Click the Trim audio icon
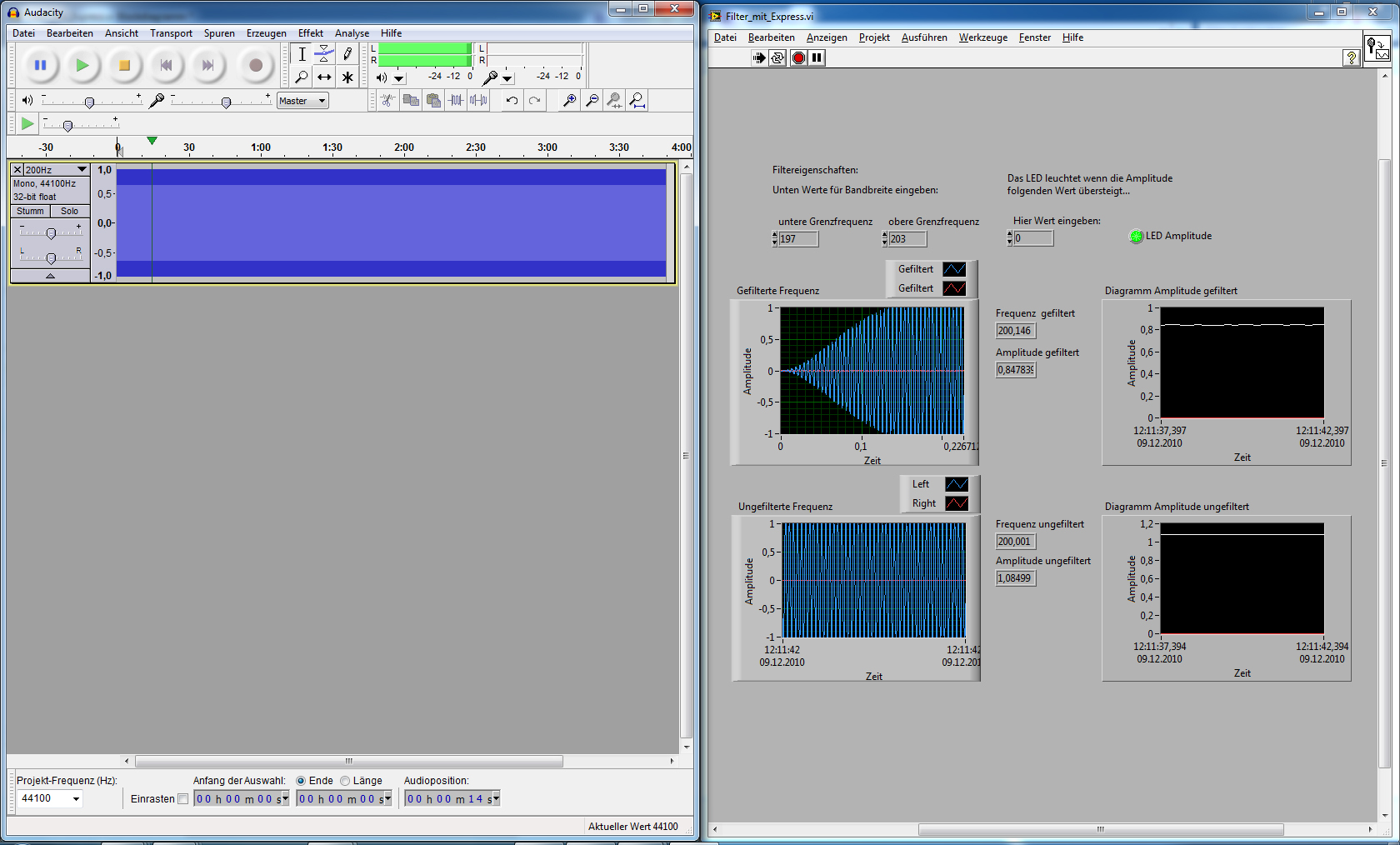Screen dimensions: 1400x845 (456, 100)
